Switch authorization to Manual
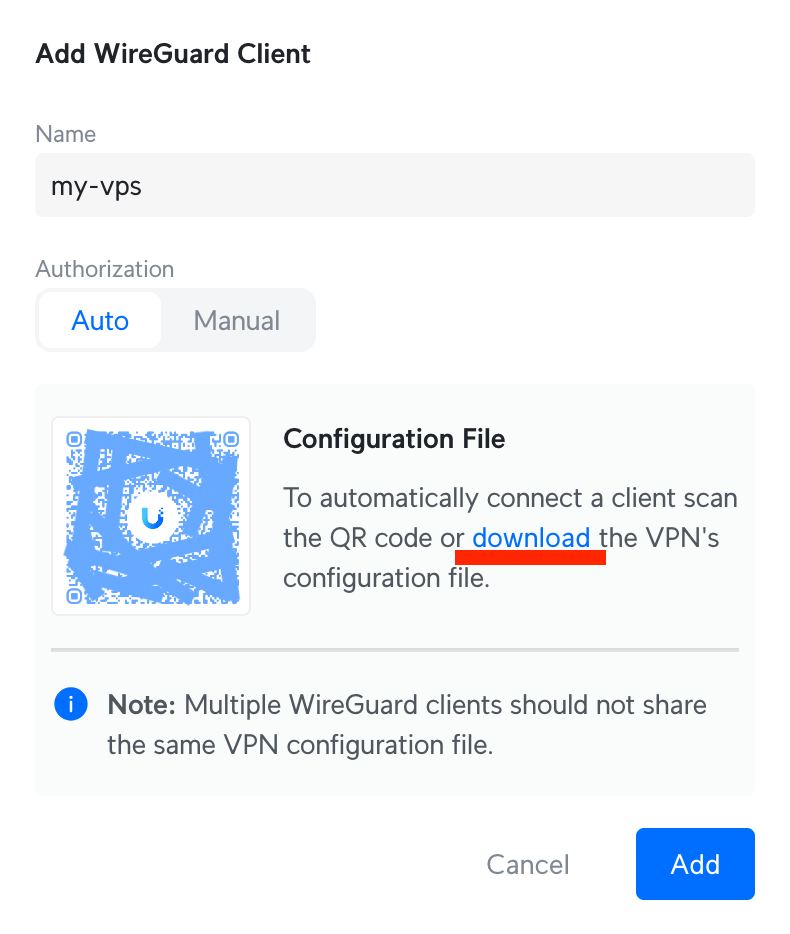Image resolution: width=790 pixels, height=934 pixels. click(x=237, y=321)
